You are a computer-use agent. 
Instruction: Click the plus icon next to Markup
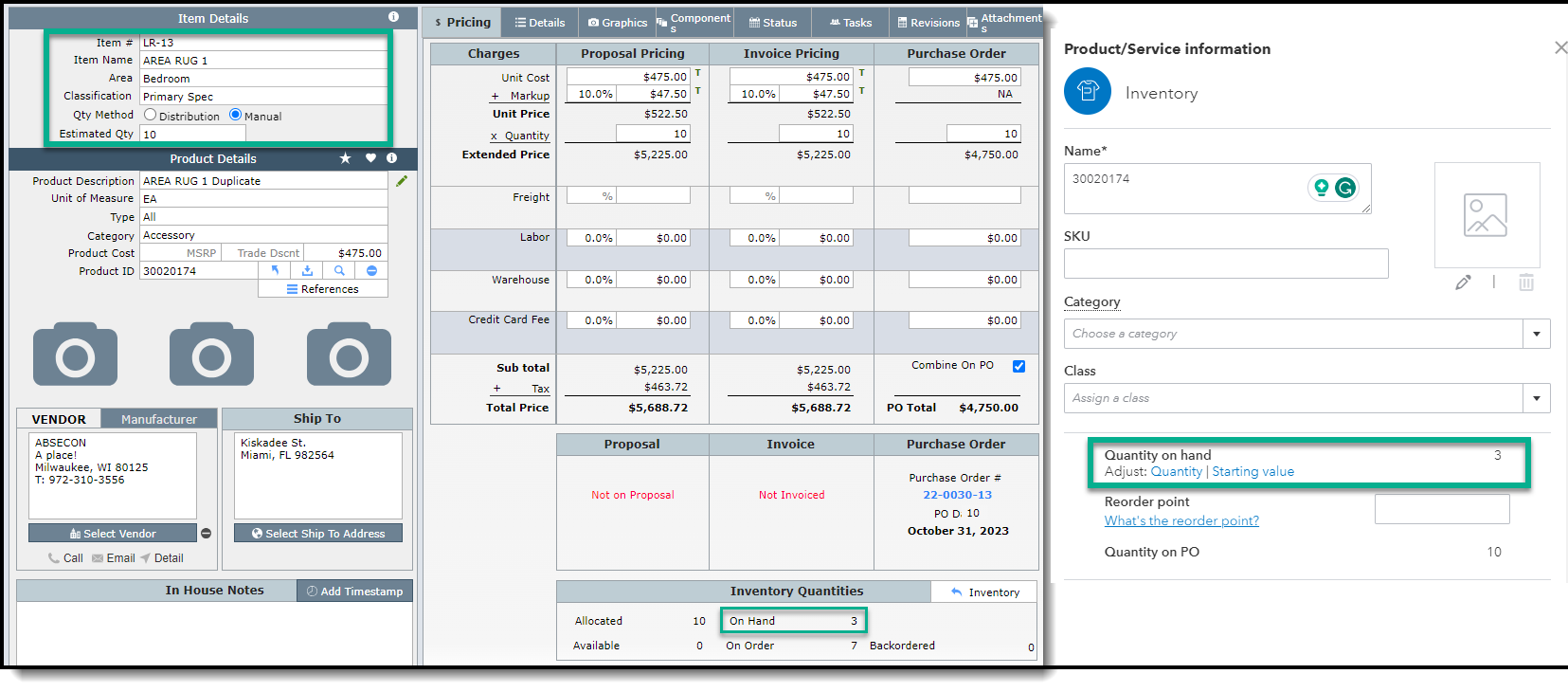tap(495, 96)
